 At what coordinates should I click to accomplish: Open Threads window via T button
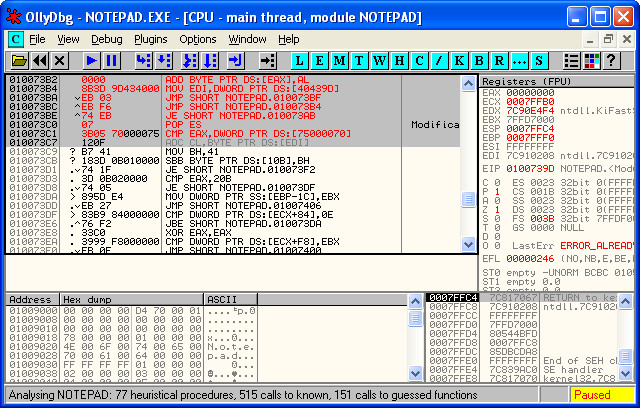coord(359,61)
